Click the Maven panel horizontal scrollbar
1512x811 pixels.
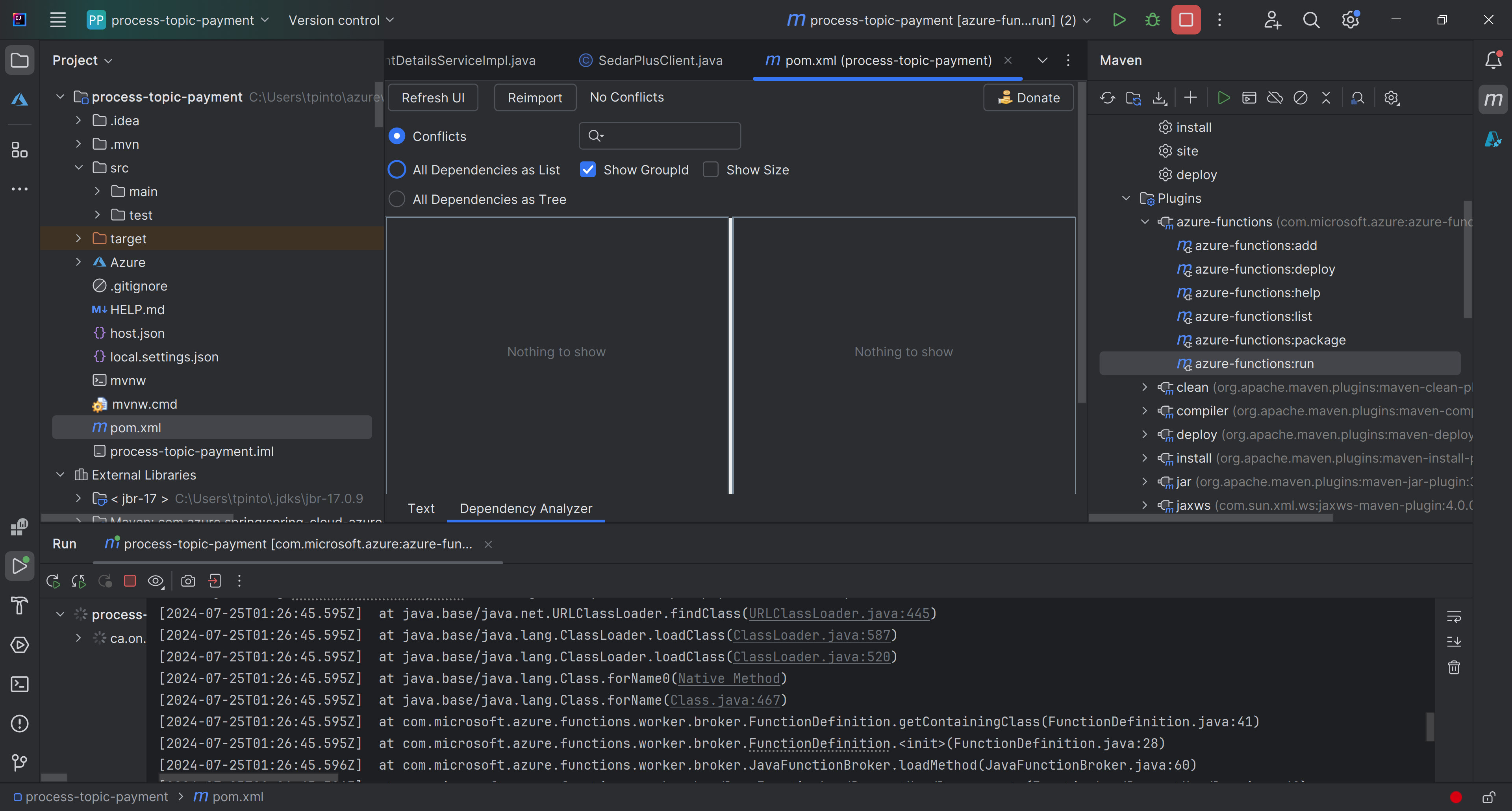tap(1210, 518)
